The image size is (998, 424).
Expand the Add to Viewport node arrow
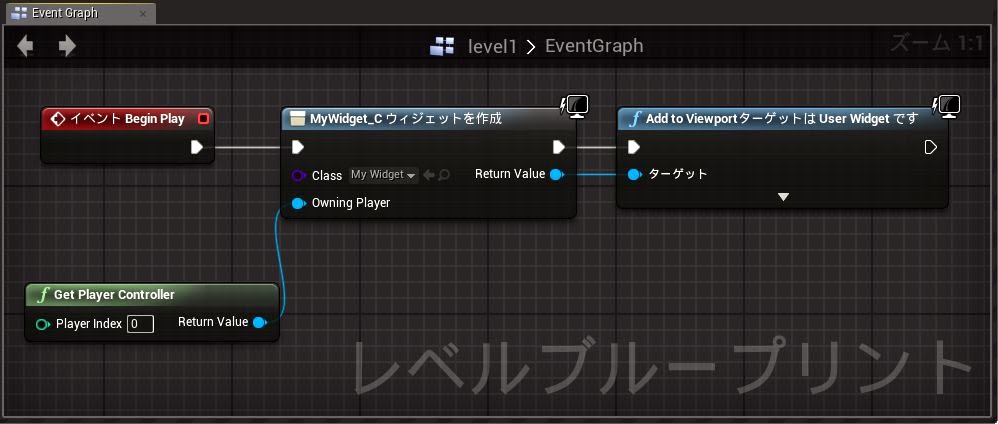783,197
